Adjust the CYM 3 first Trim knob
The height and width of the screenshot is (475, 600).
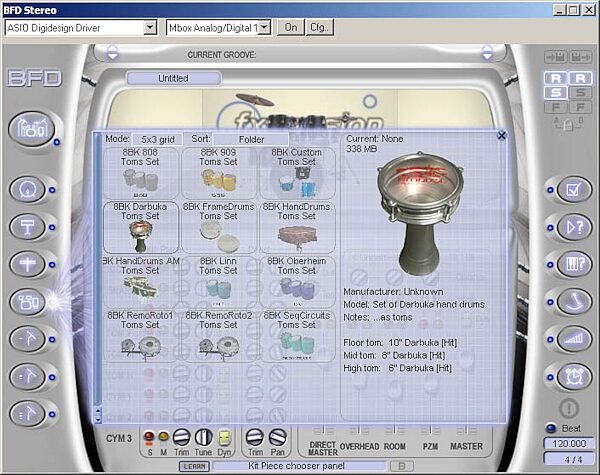[x=181, y=437]
